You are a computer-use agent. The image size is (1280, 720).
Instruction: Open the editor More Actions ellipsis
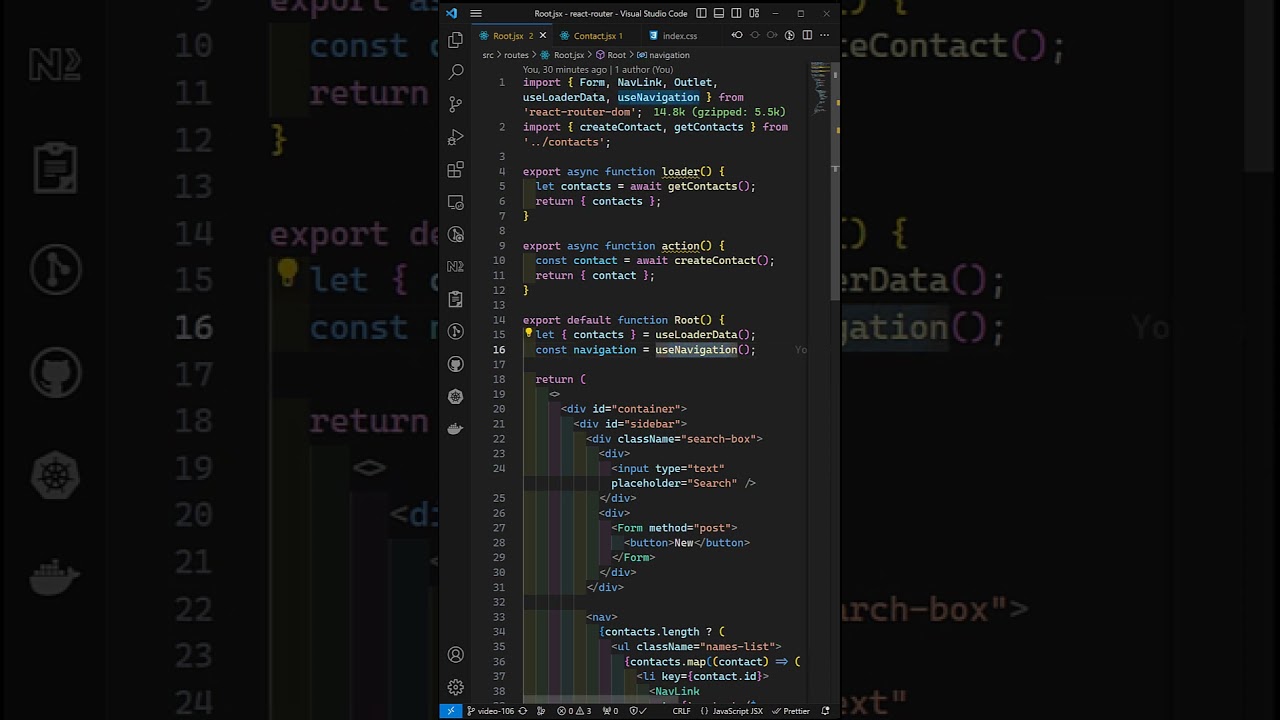tap(824, 35)
